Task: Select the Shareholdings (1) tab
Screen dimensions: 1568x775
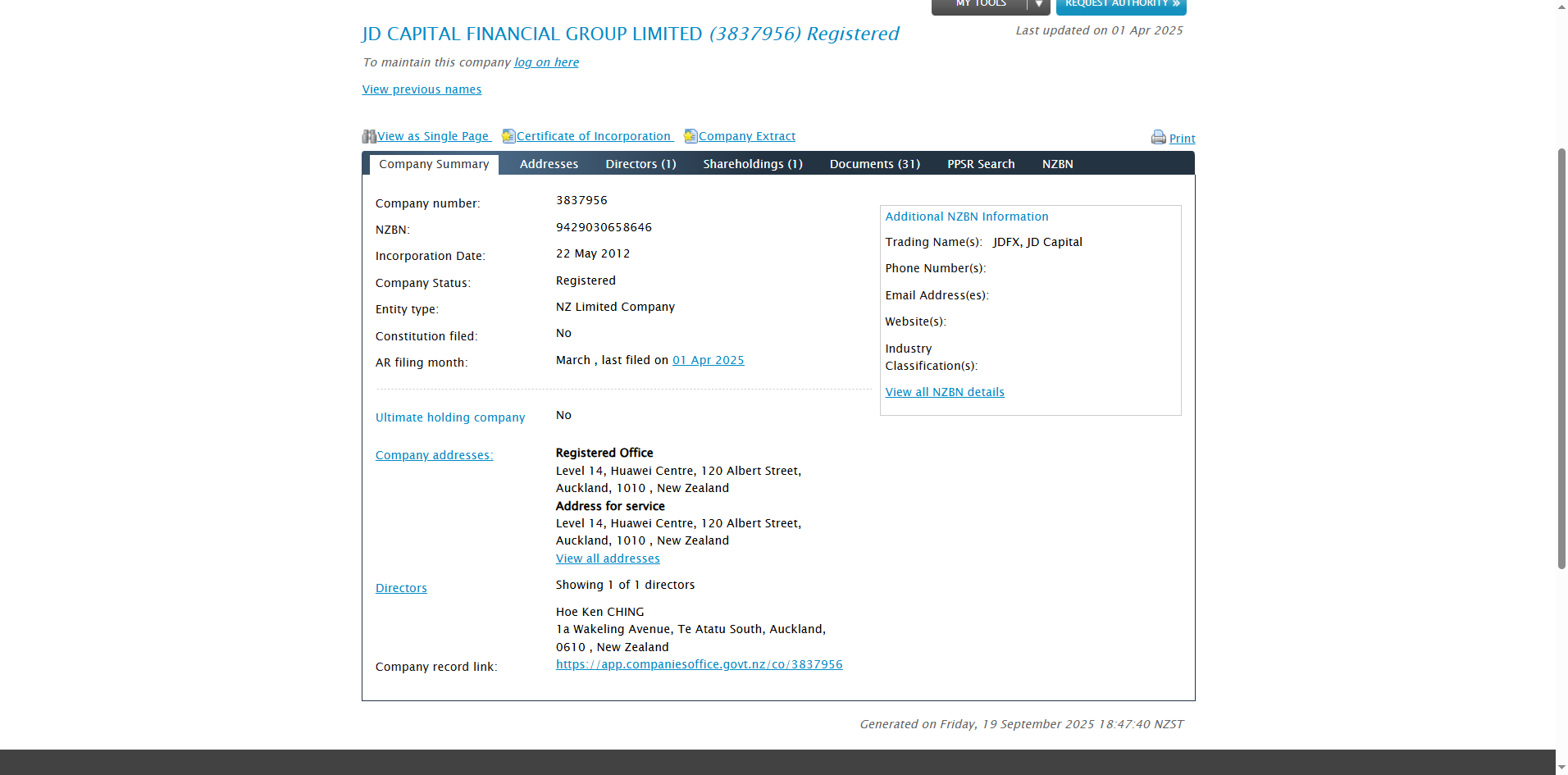Action: point(753,164)
